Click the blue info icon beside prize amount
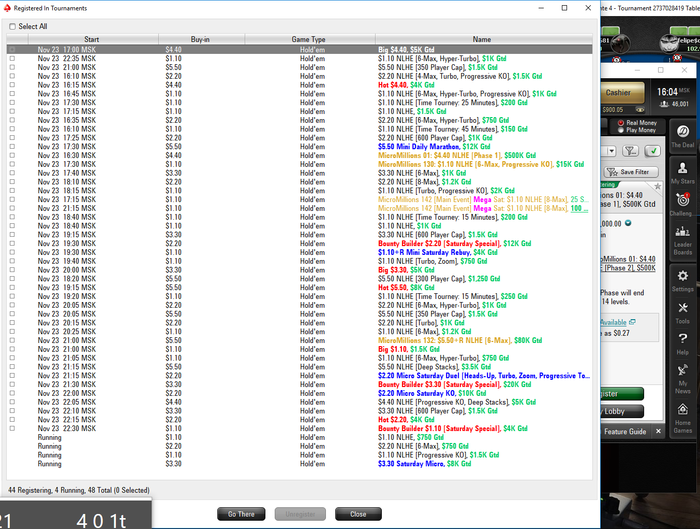Viewport: 700px width, 529px height. tap(628, 223)
